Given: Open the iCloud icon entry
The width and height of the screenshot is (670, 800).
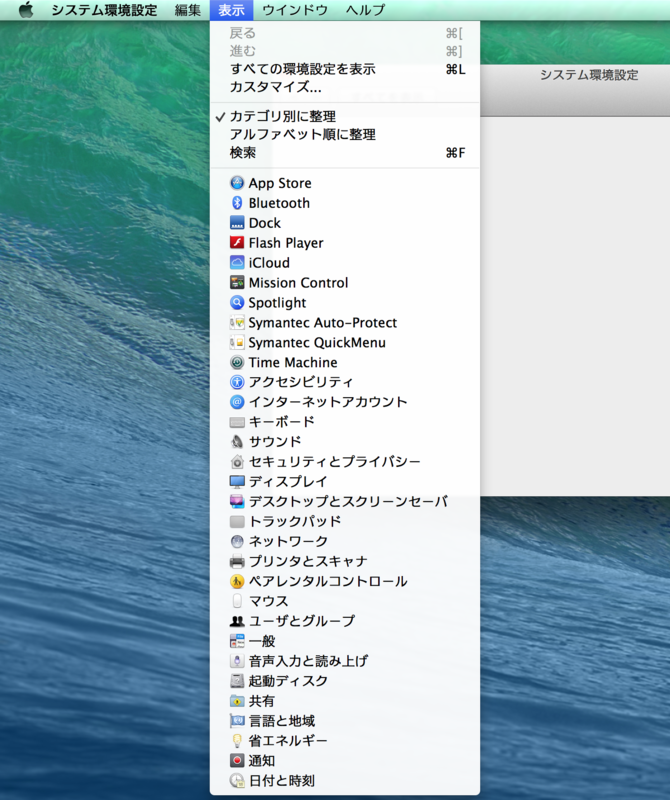Looking at the screenshot, I should (237, 262).
